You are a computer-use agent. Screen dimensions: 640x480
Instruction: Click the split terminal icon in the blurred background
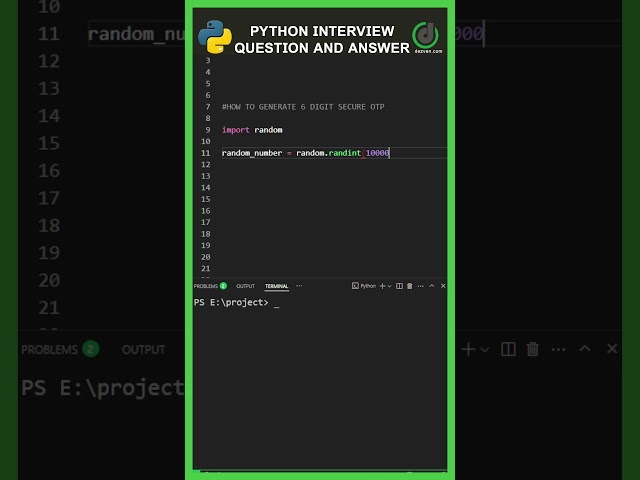click(508, 349)
